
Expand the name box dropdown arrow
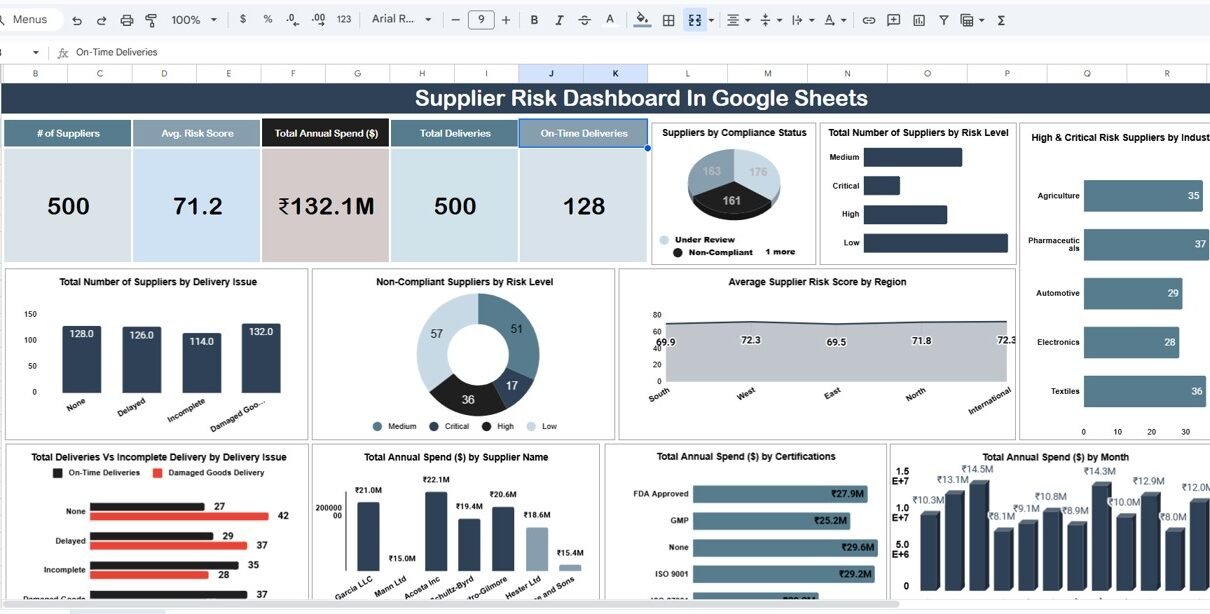tap(36, 52)
